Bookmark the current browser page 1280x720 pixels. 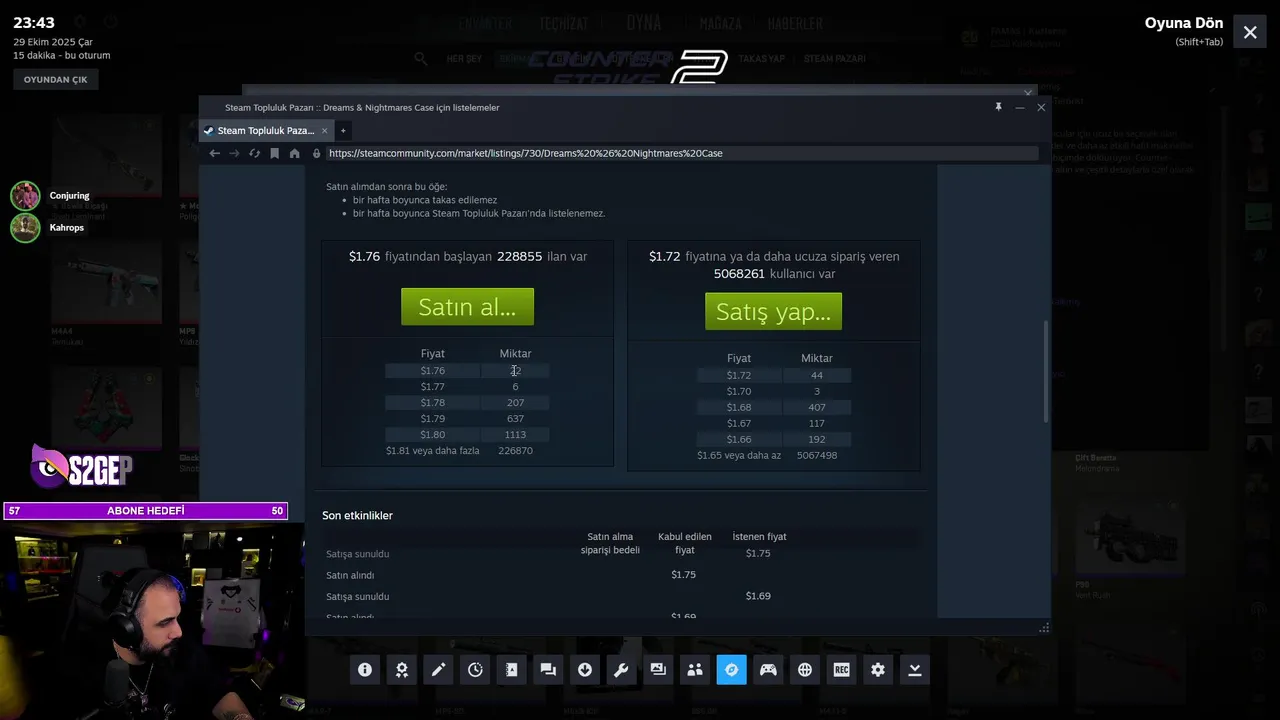275,153
